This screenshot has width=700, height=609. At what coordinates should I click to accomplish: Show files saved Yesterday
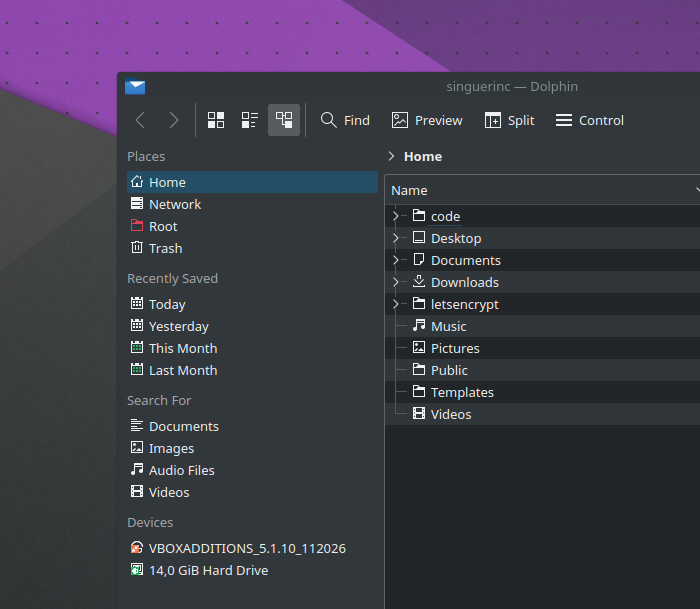[252, 326]
